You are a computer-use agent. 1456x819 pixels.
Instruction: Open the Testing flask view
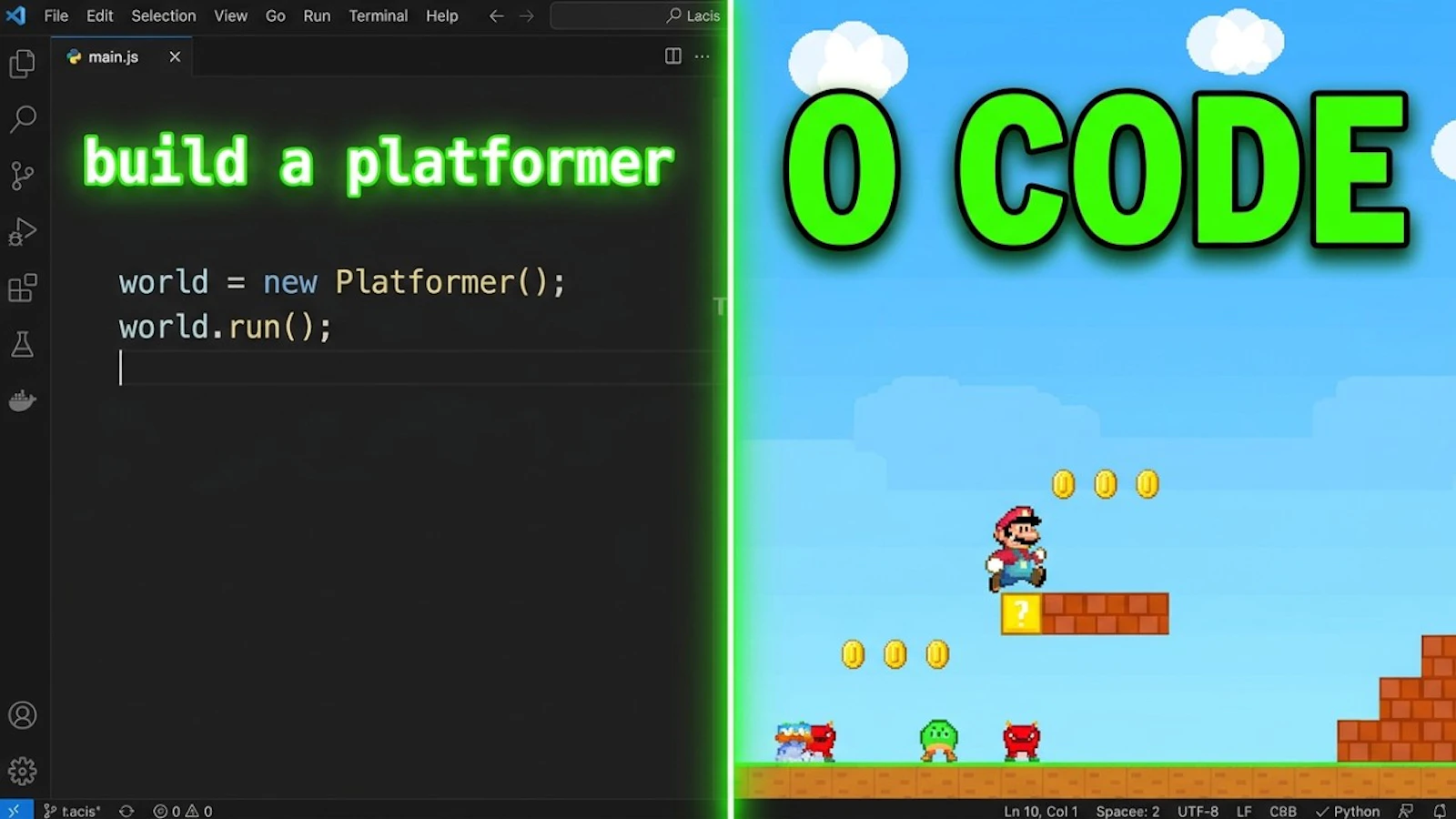[x=22, y=344]
